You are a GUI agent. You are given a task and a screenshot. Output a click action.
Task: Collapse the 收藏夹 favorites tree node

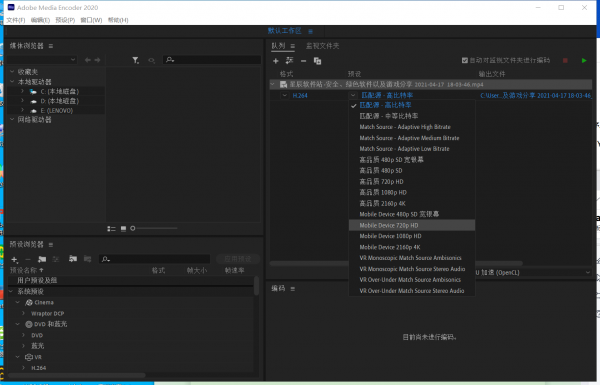pos(12,72)
